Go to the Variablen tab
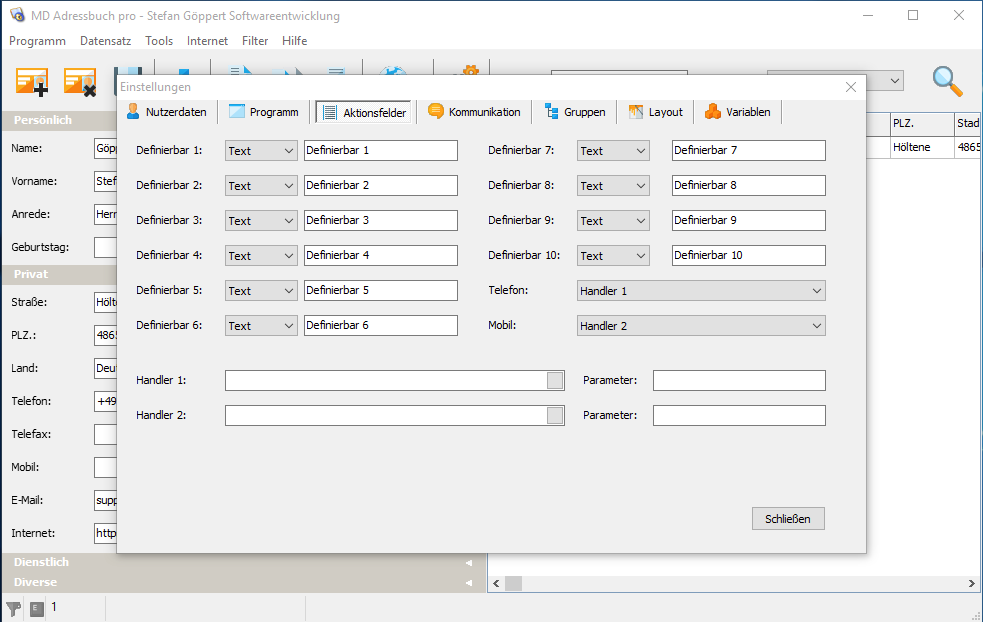This screenshot has width=983, height=622. tap(738, 112)
